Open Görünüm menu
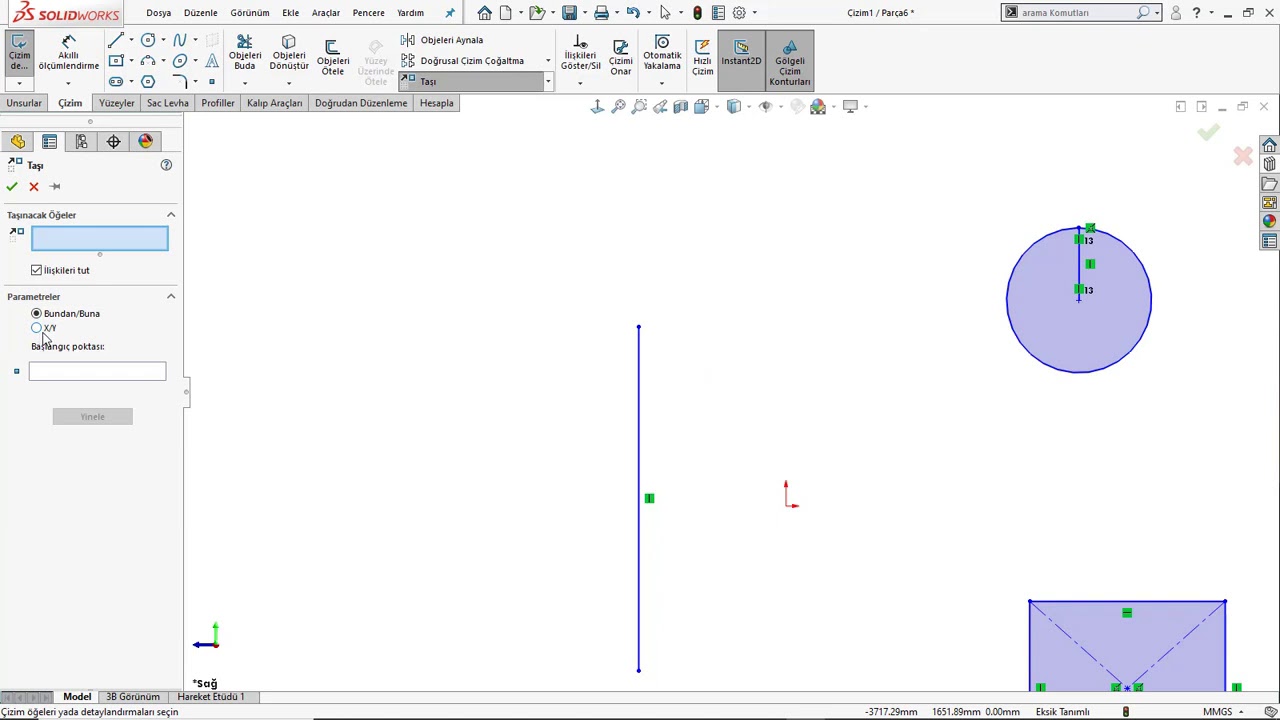The height and width of the screenshot is (720, 1280). coord(249,13)
